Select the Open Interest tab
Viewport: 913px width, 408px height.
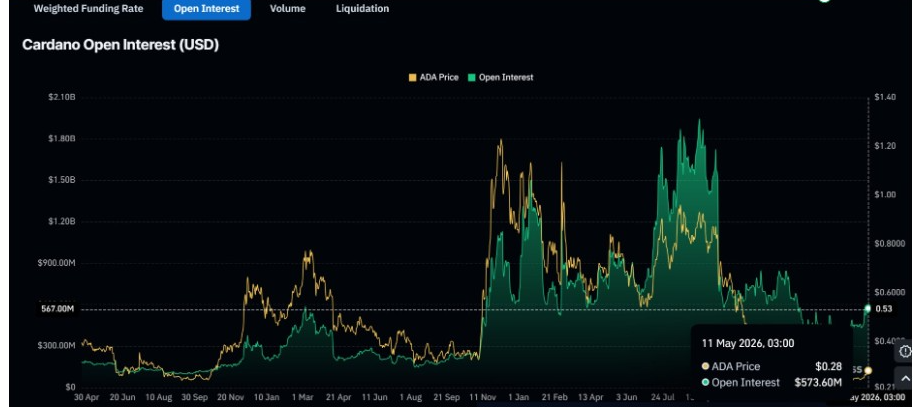(x=206, y=9)
